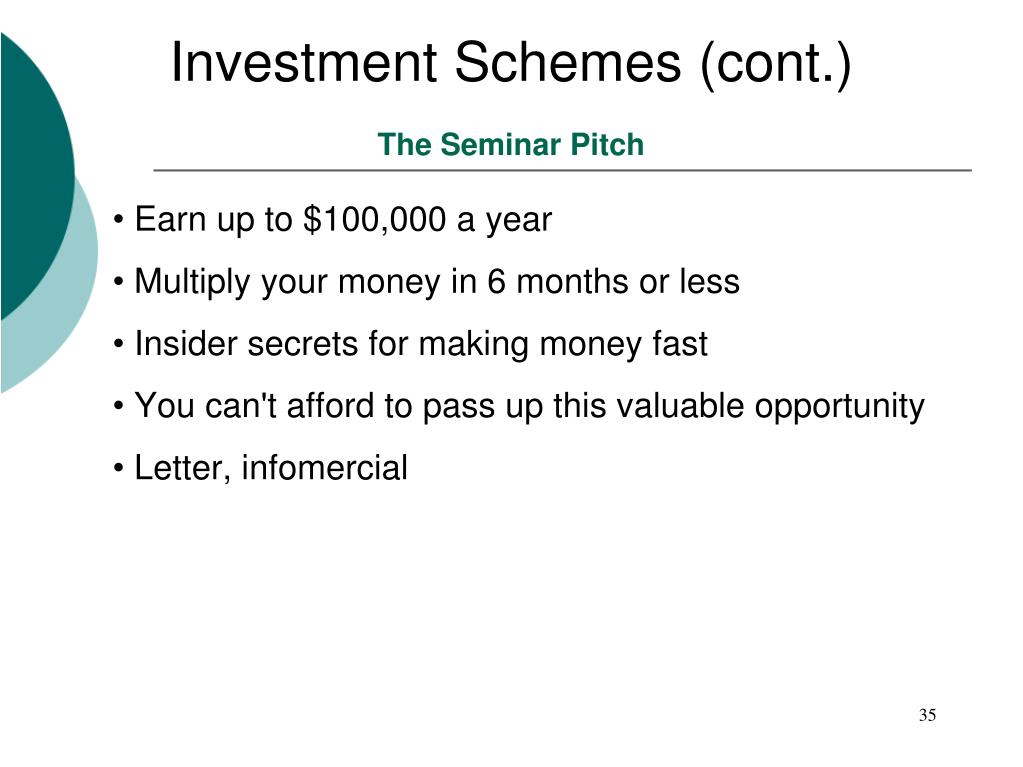
Task: Select the 'Letter, infomercial' bullet
Action: 271,468
